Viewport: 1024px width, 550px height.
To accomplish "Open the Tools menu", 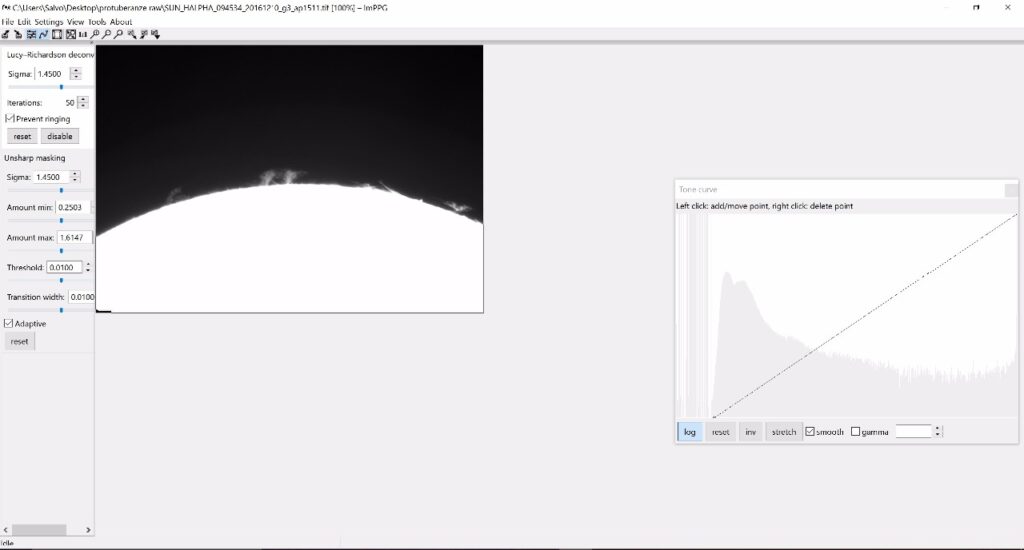I will pyautogui.click(x=96, y=21).
